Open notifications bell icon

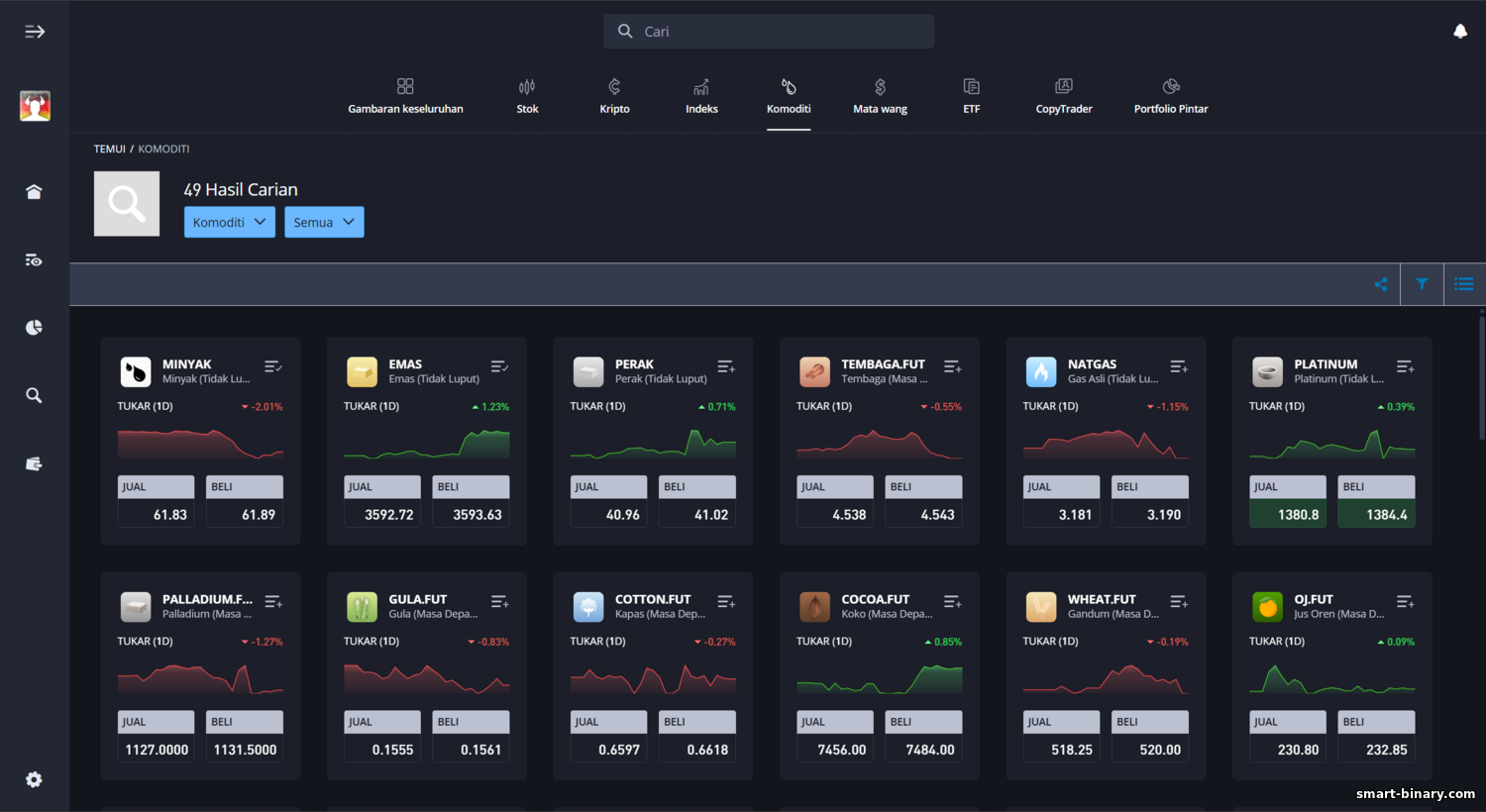(1459, 32)
